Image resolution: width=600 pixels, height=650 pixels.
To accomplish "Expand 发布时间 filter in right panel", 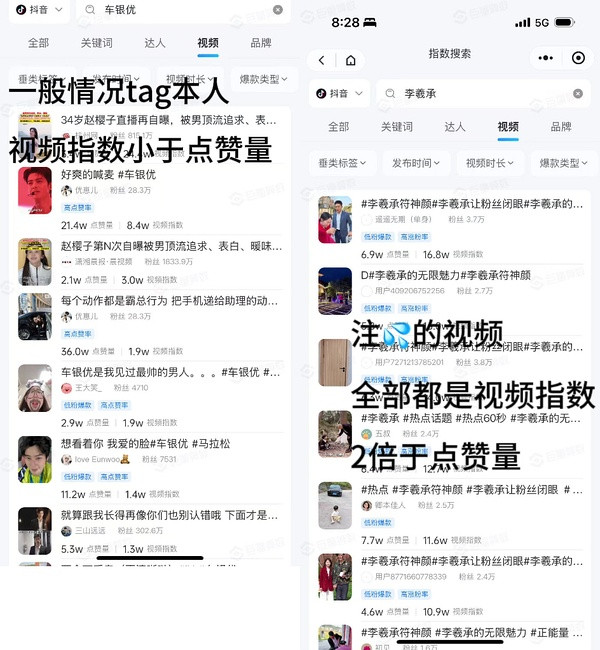I will [415, 163].
